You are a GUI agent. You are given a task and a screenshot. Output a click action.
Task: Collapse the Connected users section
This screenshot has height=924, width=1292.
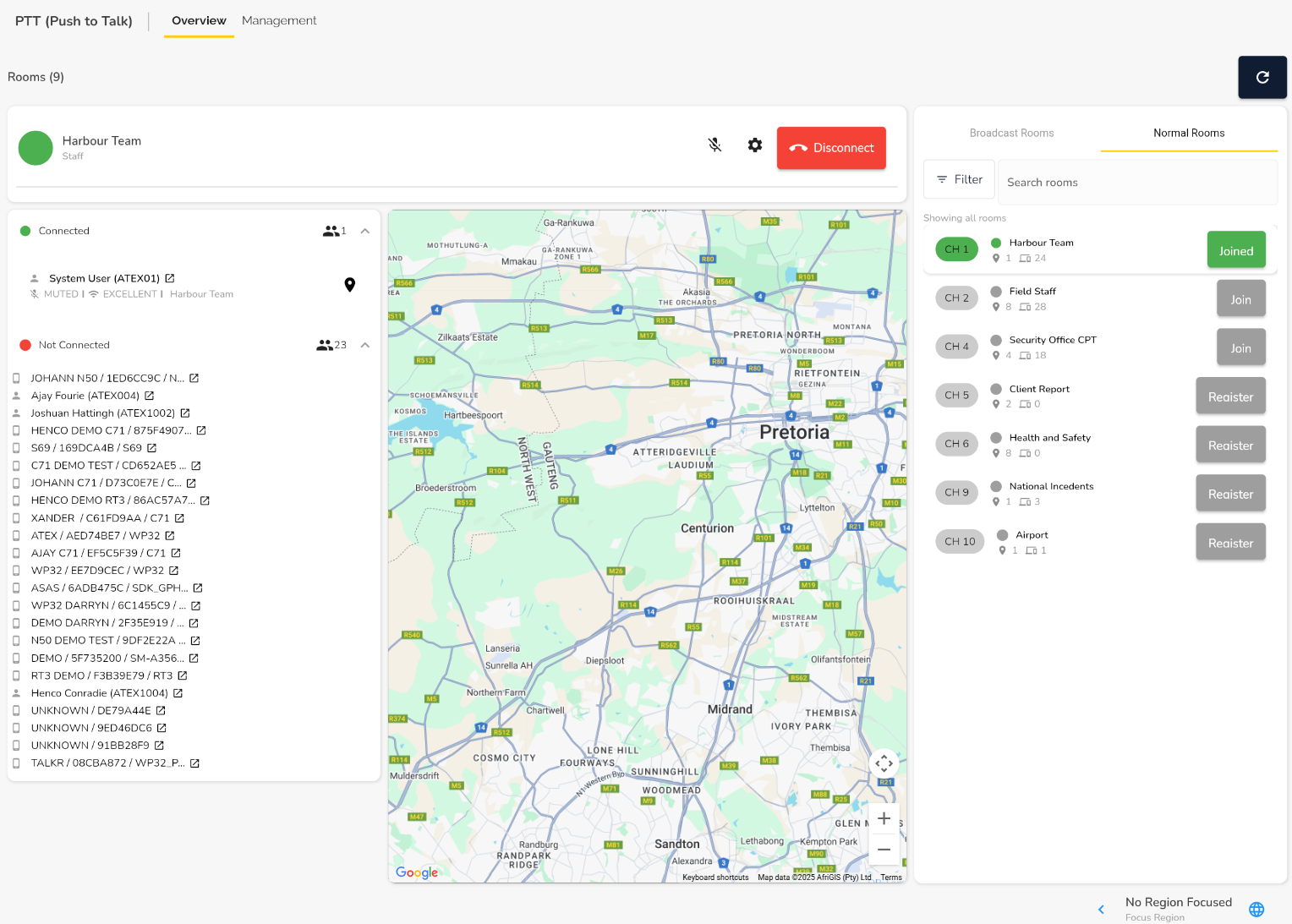point(364,231)
